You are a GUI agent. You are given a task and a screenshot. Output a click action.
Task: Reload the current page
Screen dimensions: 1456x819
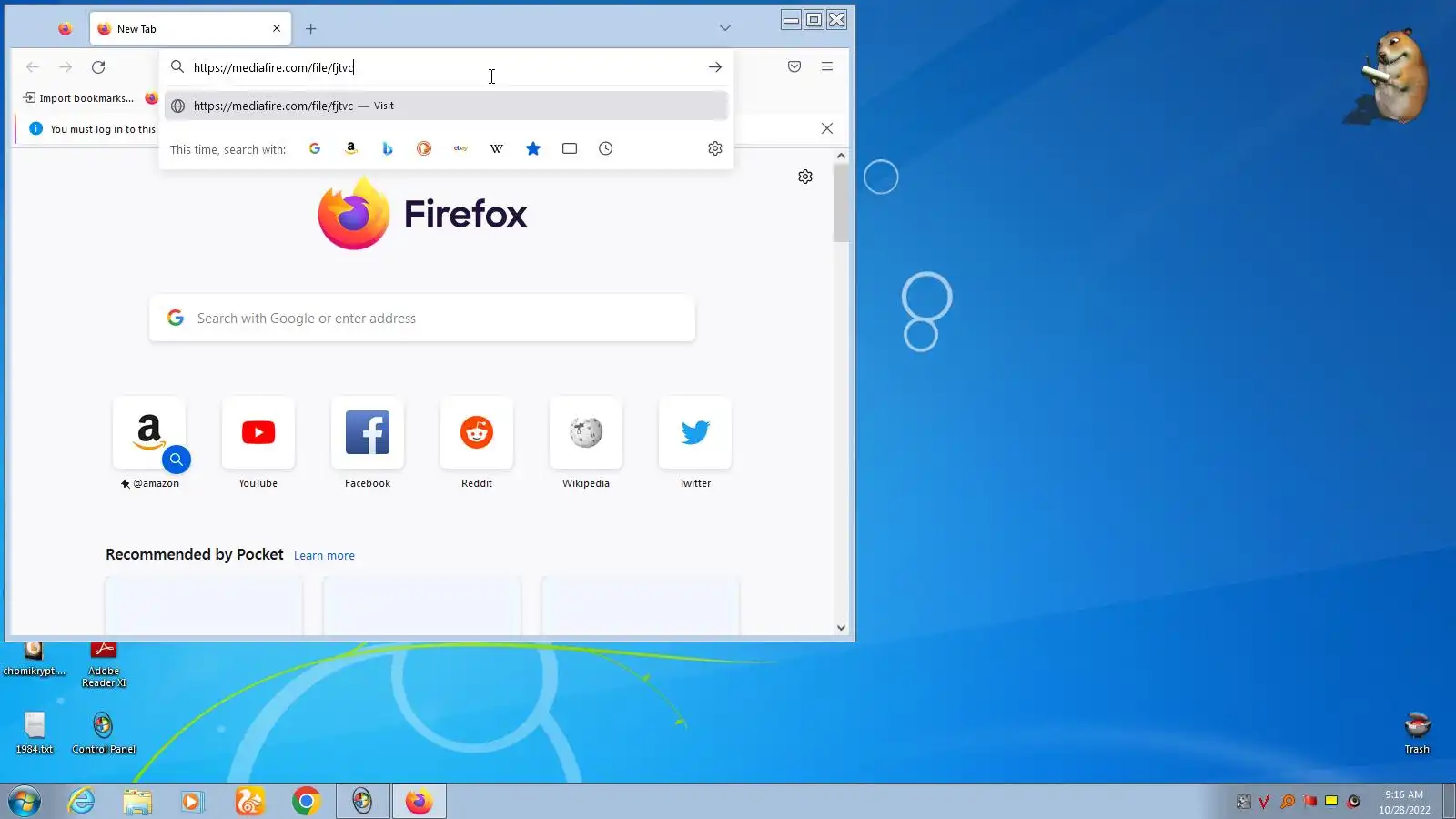tap(98, 66)
